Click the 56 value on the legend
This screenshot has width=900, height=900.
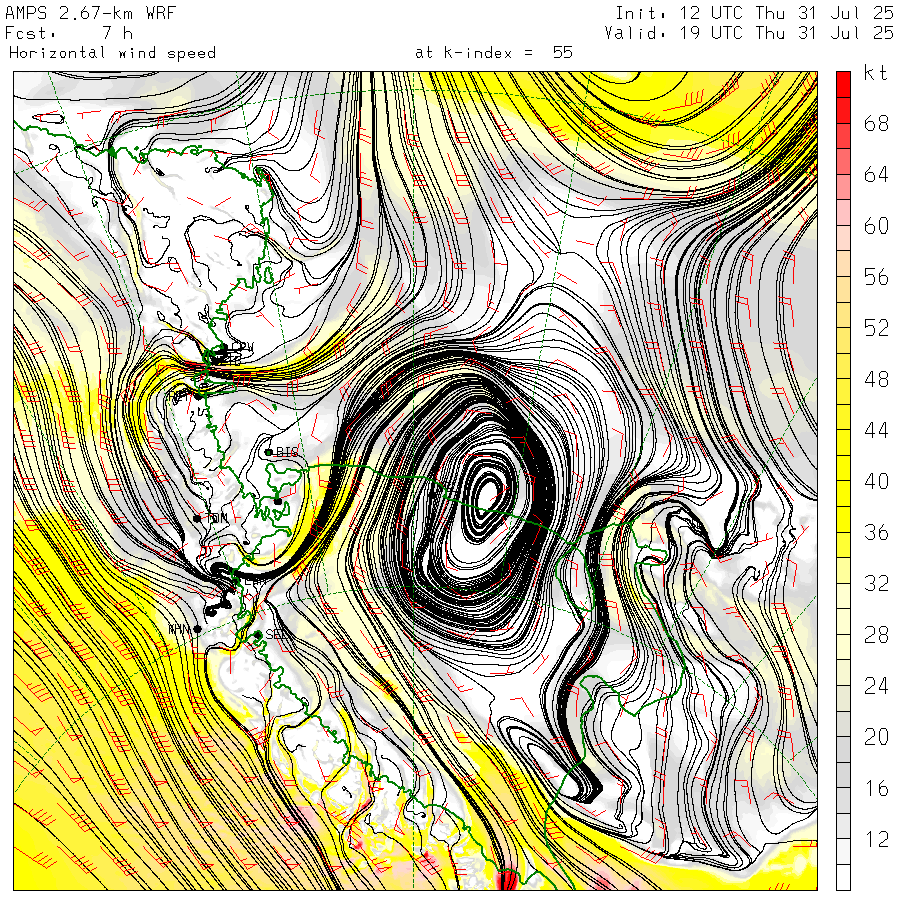876,277
